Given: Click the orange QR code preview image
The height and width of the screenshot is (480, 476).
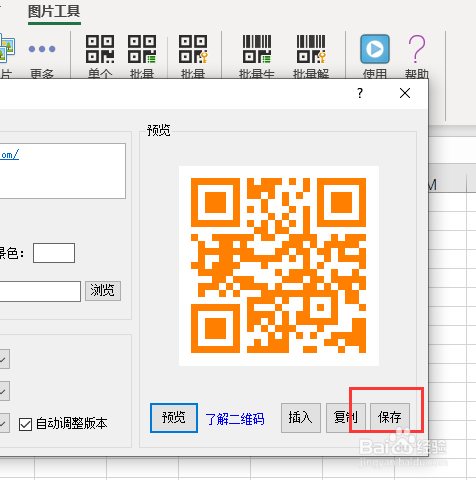Looking at the screenshot, I should coord(279,266).
